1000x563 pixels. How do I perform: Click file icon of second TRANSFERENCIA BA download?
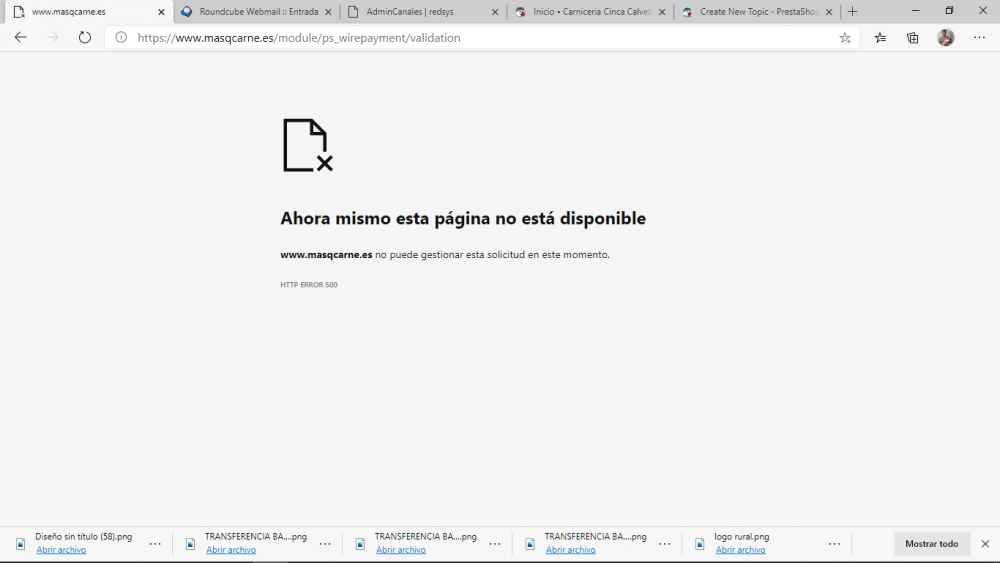click(360, 544)
